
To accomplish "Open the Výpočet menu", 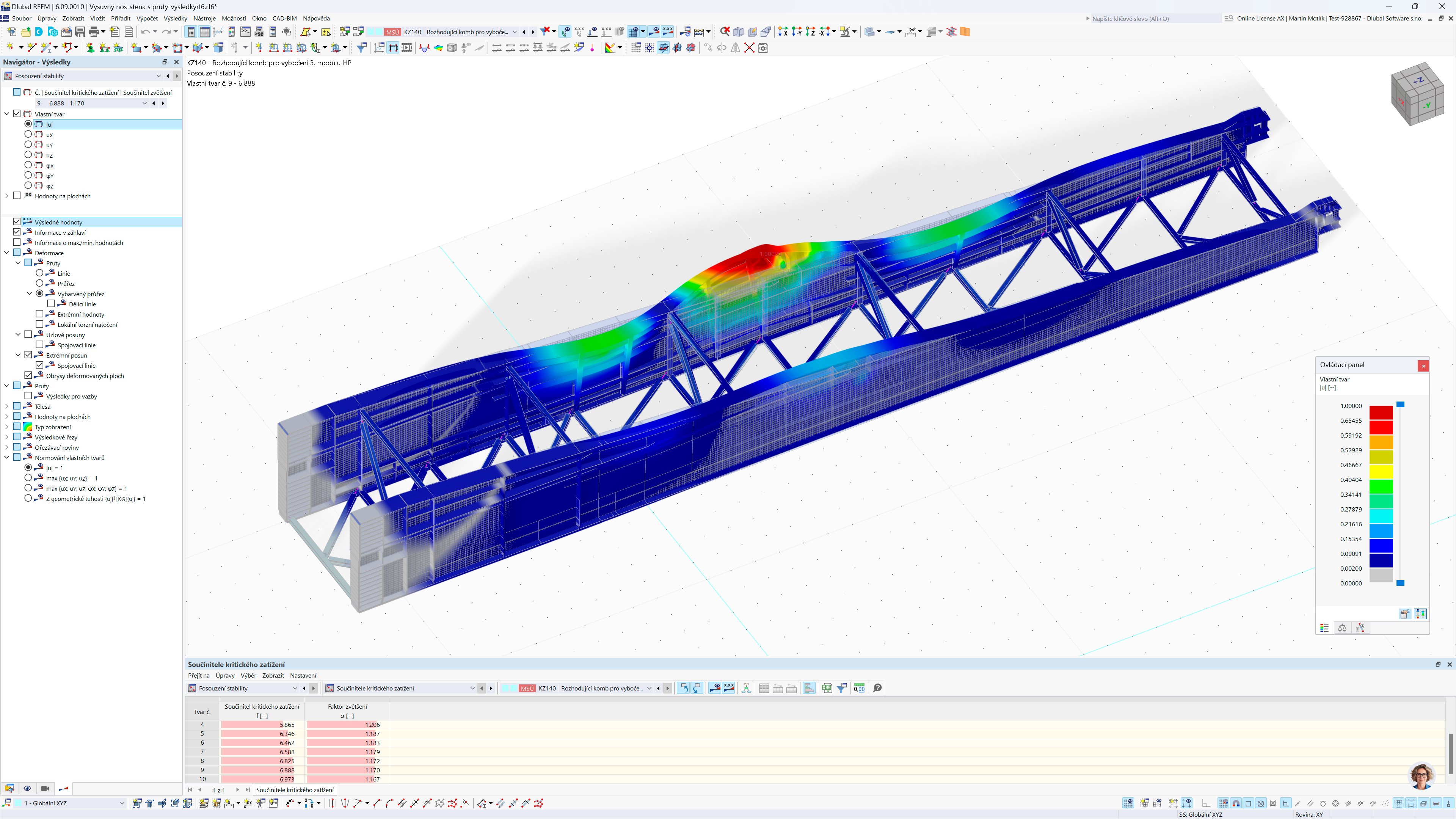I will 147,18.
